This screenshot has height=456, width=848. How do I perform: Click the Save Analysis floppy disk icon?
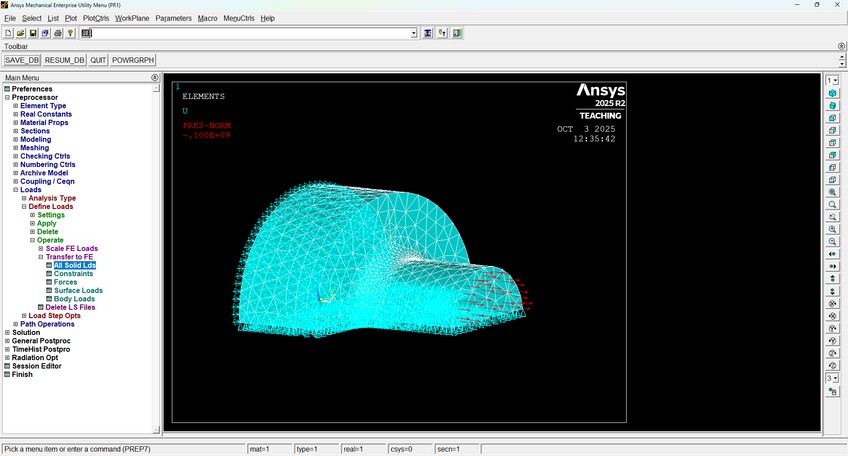pyautogui.click(x=33, y=33)
